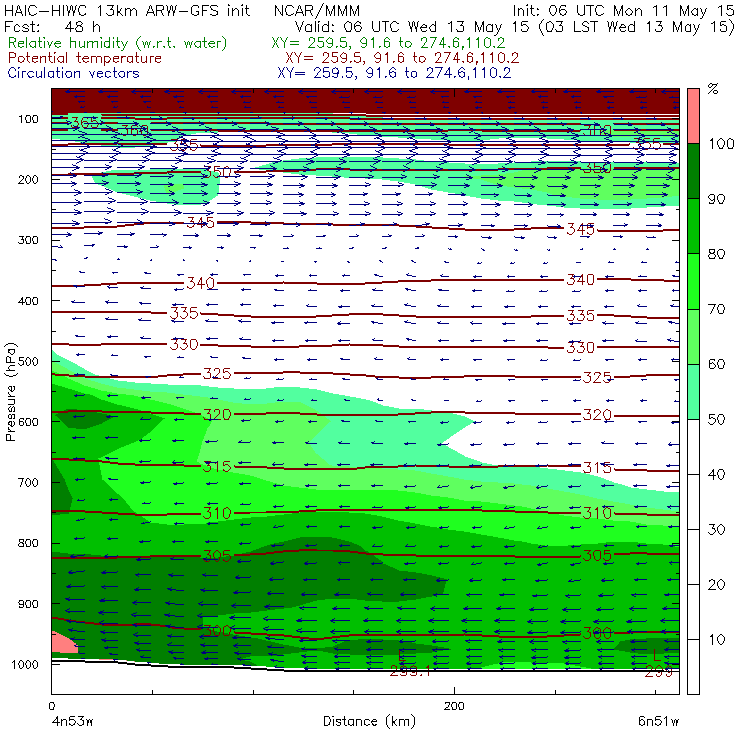Click the colorbar '90' tick label

point(716,199)
